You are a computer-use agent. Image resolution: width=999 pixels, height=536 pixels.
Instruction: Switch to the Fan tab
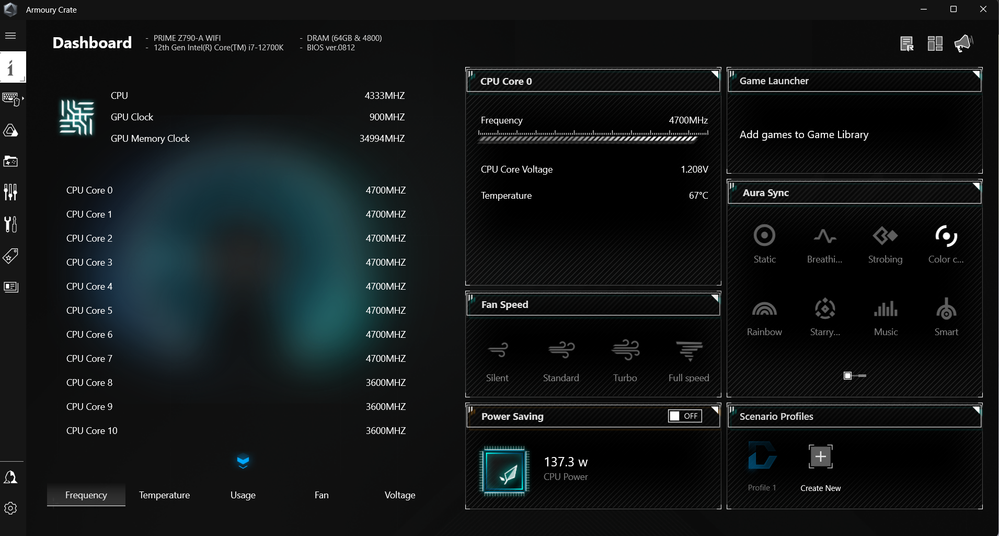coord(322,495)
